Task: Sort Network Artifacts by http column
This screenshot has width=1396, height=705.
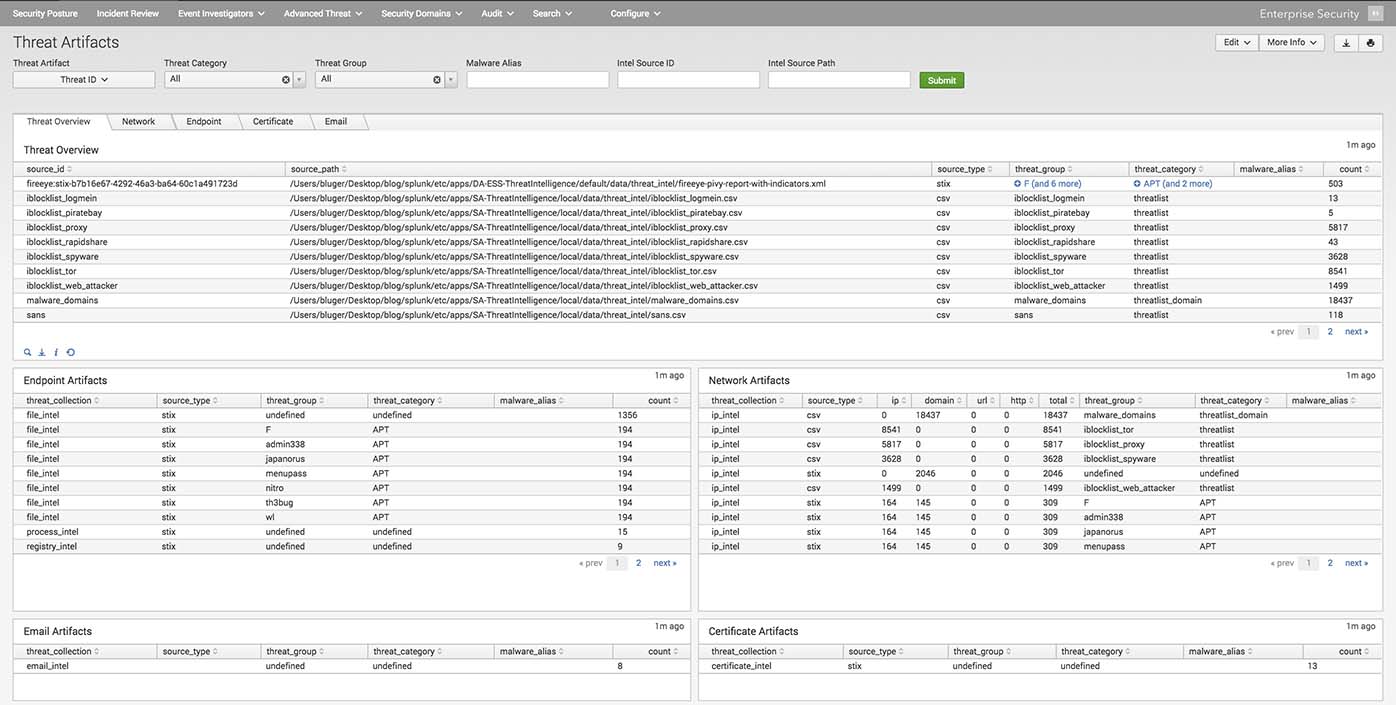Action: click(x=1020, y=400)
